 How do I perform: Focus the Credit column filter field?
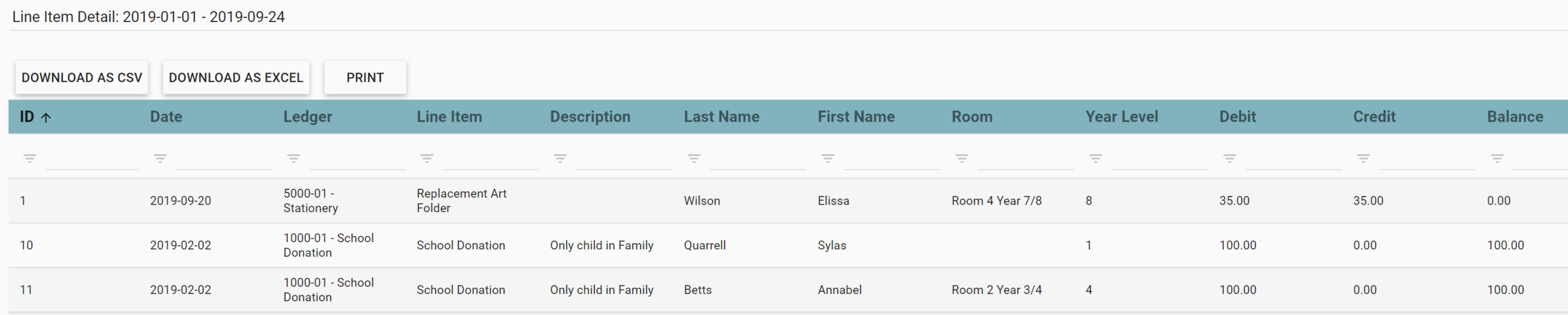point(1427,160)
